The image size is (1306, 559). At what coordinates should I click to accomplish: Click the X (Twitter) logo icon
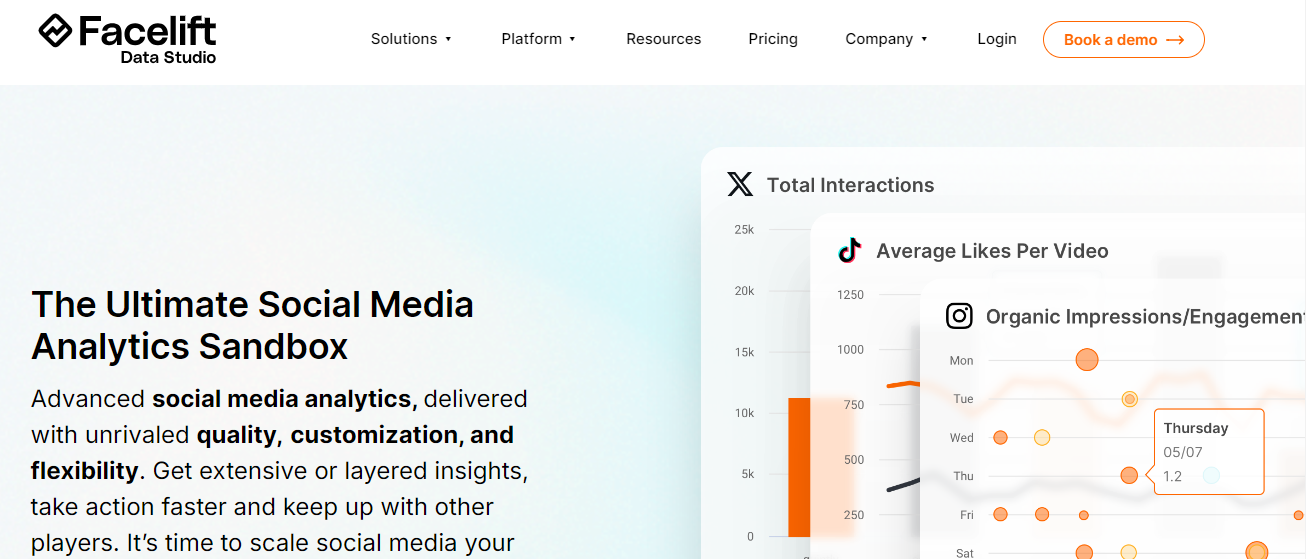click(x=740, y=185)
